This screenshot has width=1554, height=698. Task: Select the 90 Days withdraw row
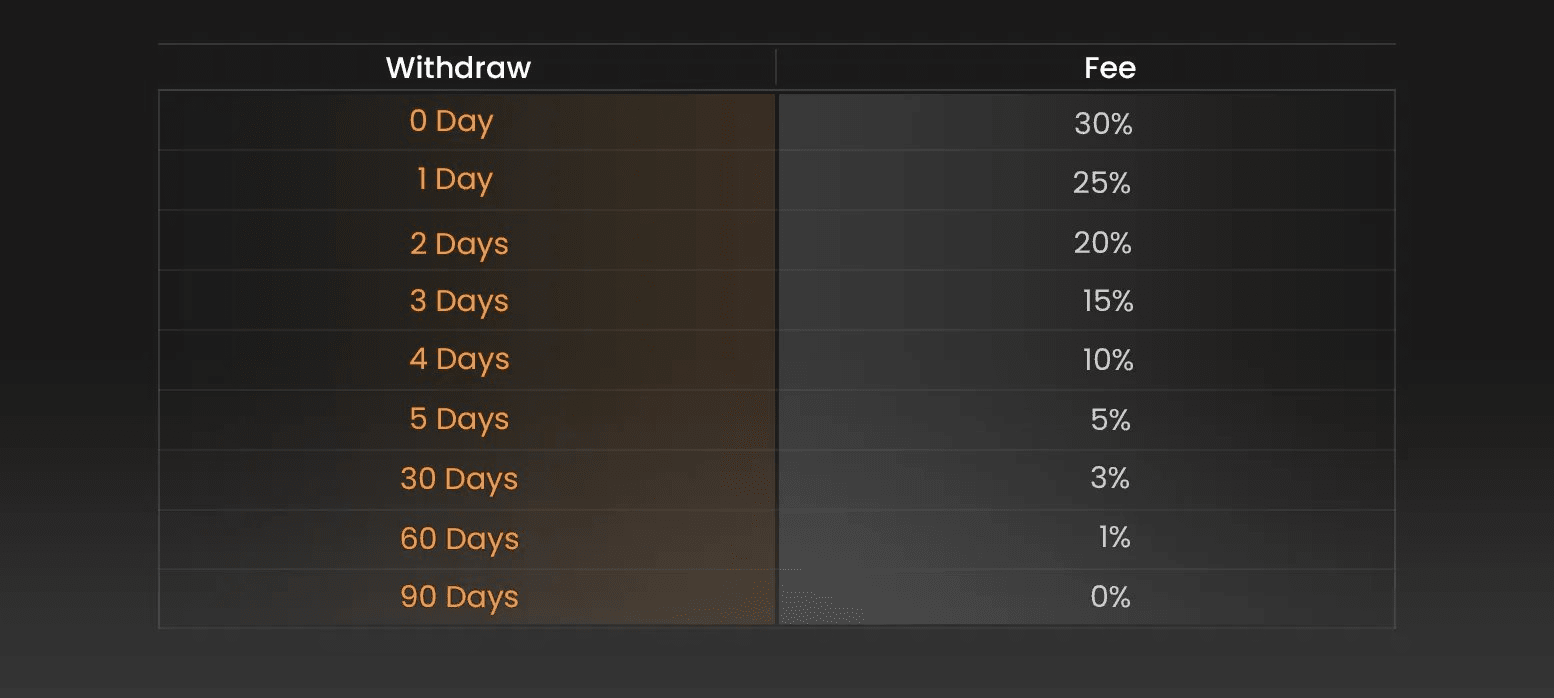[x=459, y=597]
